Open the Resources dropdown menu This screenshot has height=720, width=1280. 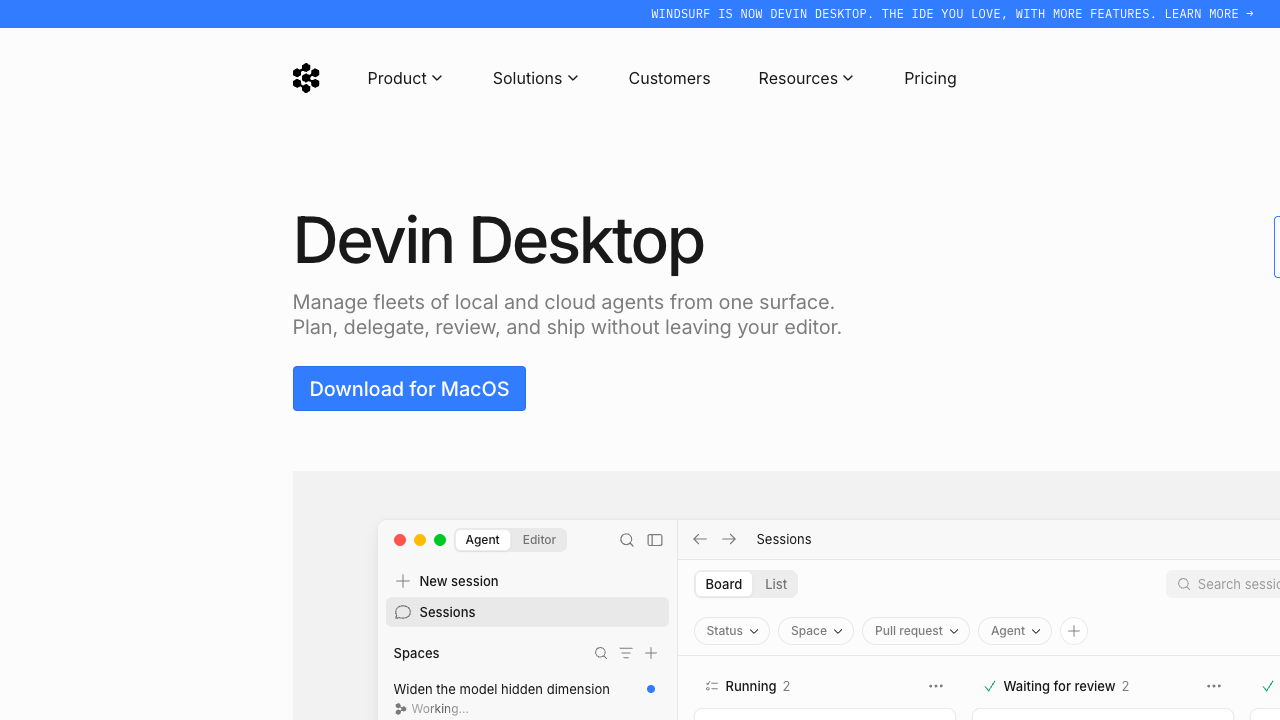(x=806, y=78)
